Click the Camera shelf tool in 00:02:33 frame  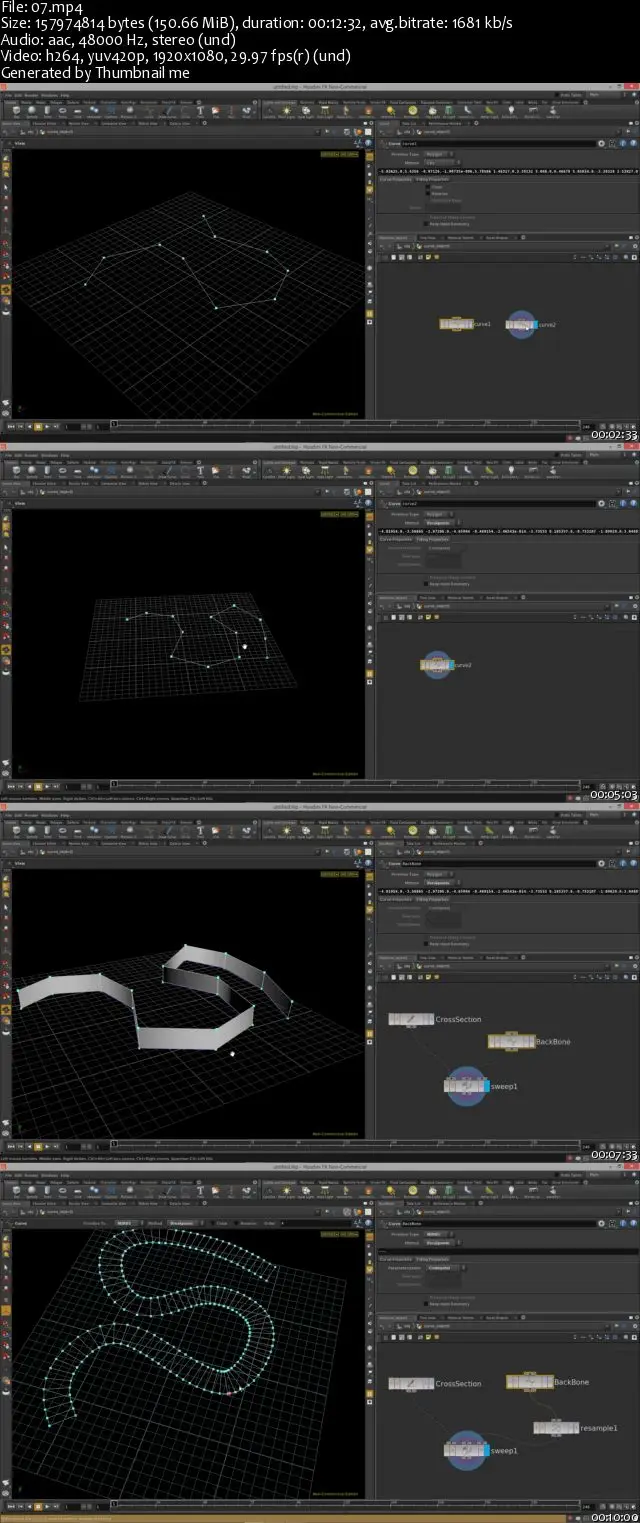point(270,111)
